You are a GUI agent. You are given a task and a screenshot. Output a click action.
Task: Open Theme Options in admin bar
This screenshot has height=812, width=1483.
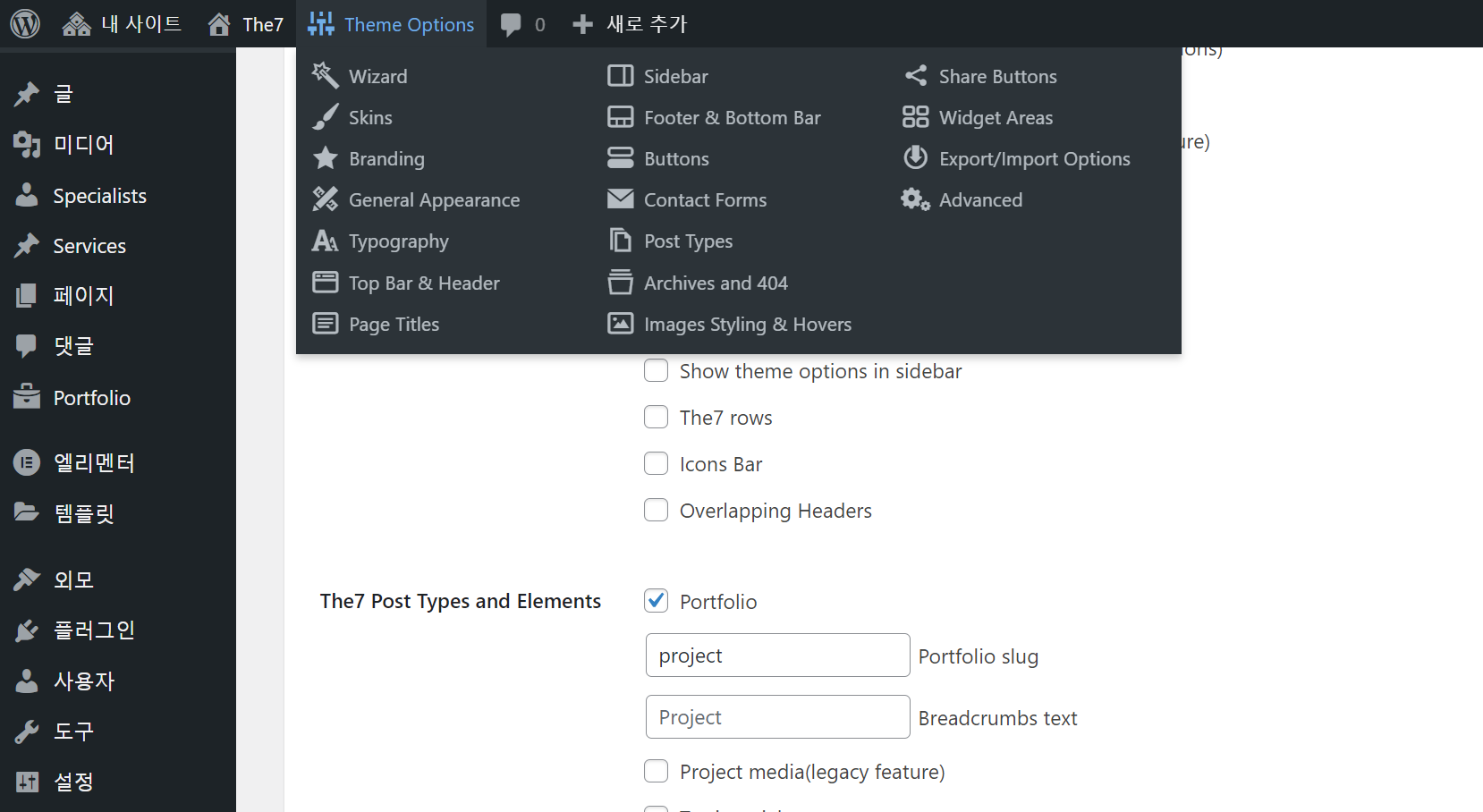[391, 24]
